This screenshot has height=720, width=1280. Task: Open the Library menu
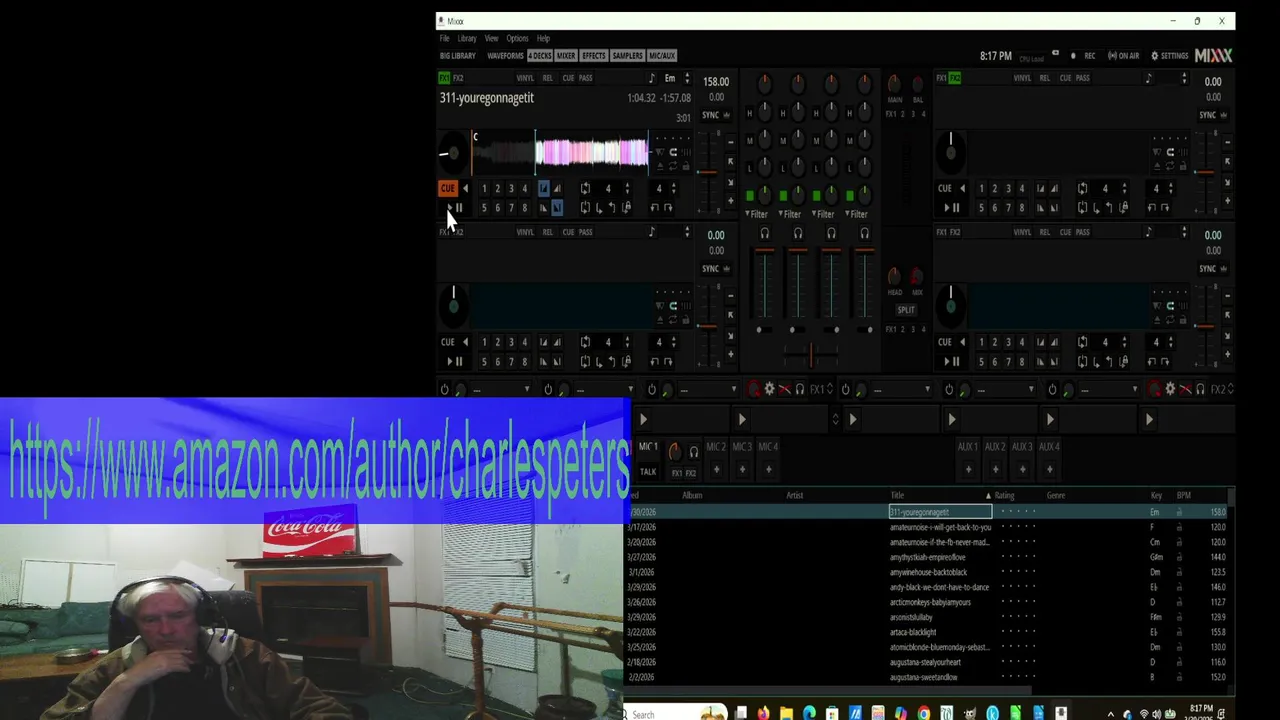pyautogui.click(x=467, y=38)
